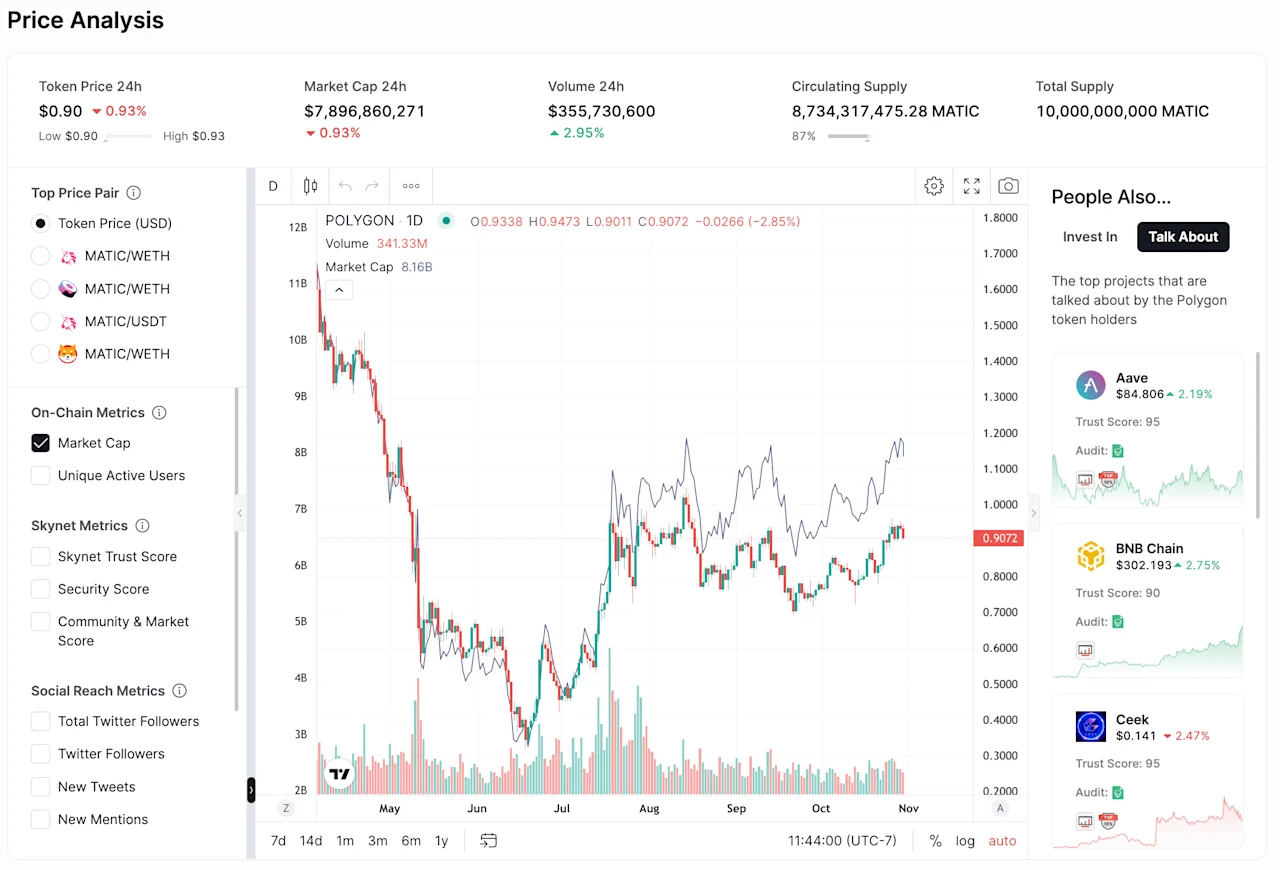
Task: Open the candlestick chart style selector
Action: (310, 186)
